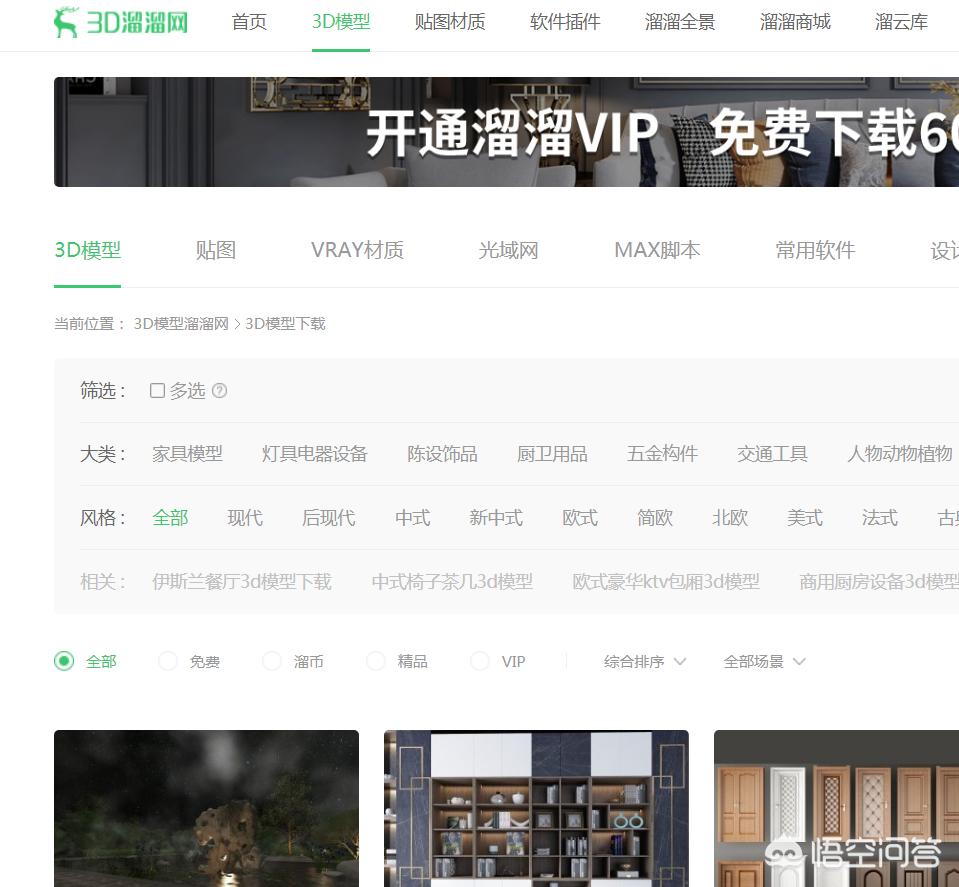Viewport: 959px width, 887px height.
Task: Open the bookshelf cabinet model thumbnail
Action: pyautogui.click(x=536, y=808)
